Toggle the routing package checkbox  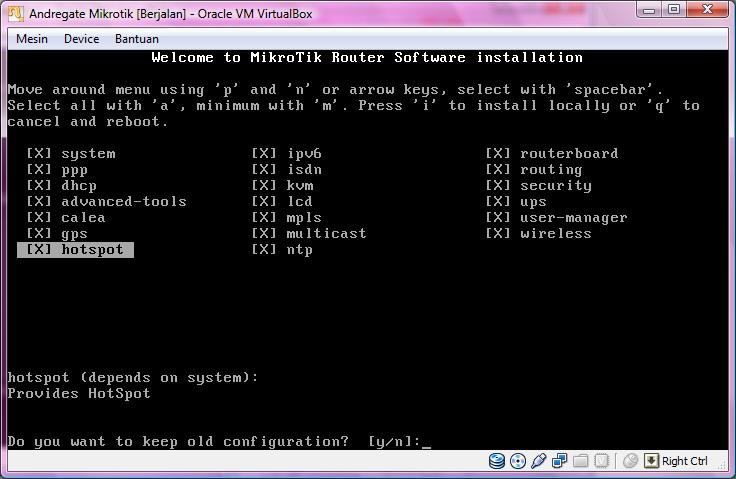pos(498,170)
